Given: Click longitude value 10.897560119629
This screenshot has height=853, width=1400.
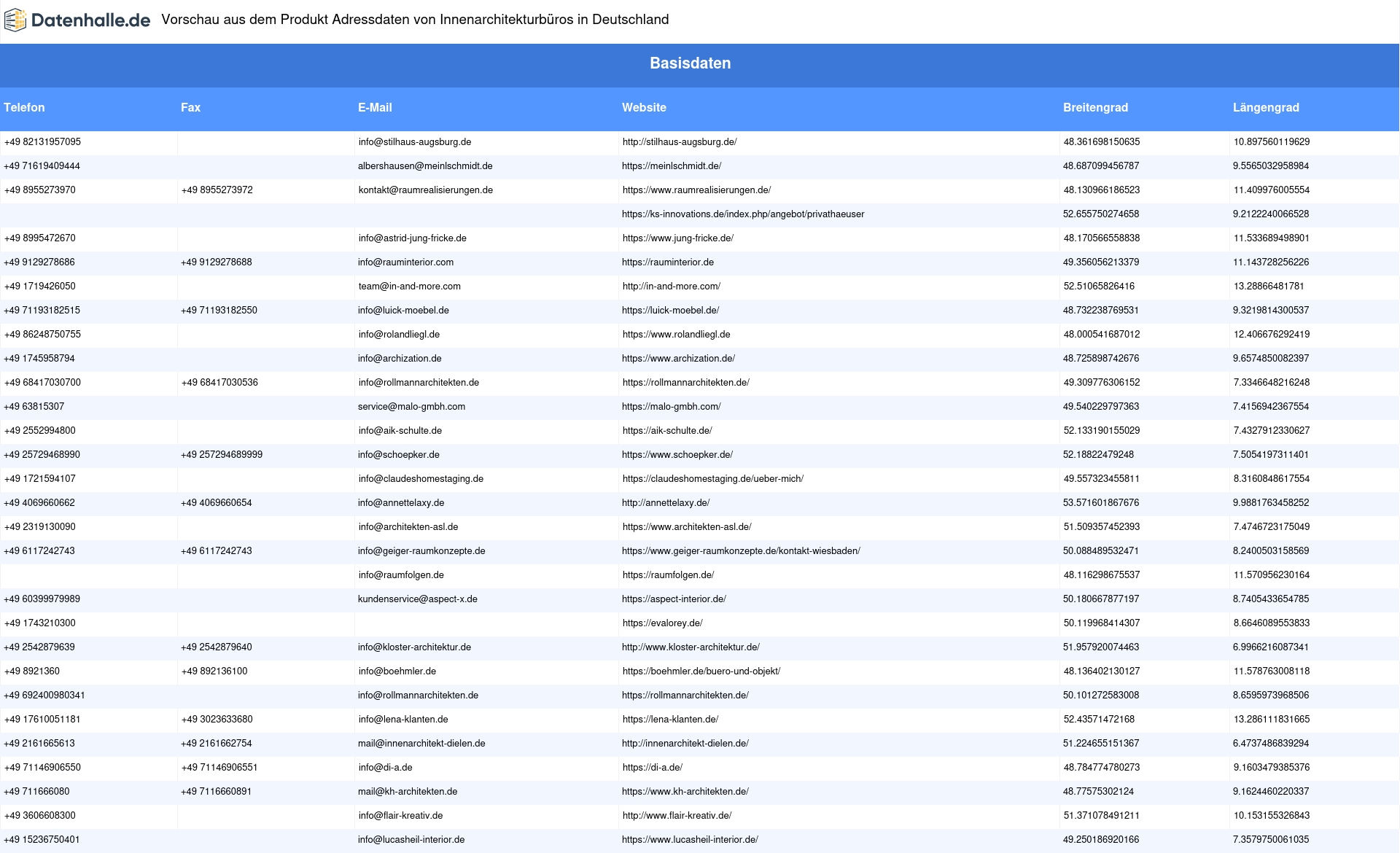Looking at the screenshot, I should click(1272, 142).
